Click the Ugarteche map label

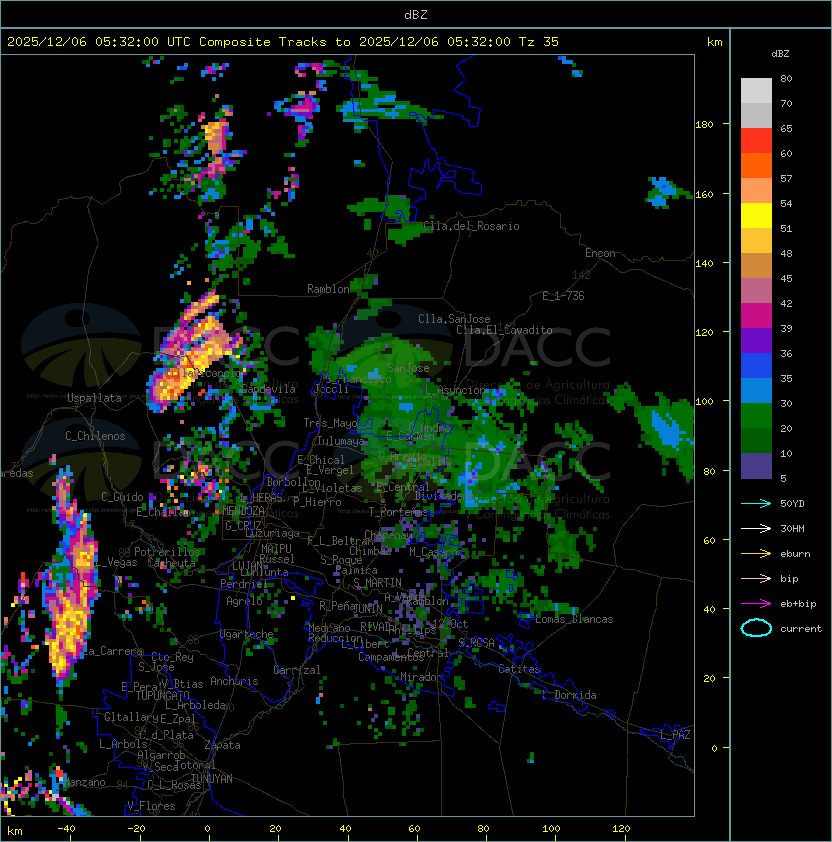tap(247, 634)
